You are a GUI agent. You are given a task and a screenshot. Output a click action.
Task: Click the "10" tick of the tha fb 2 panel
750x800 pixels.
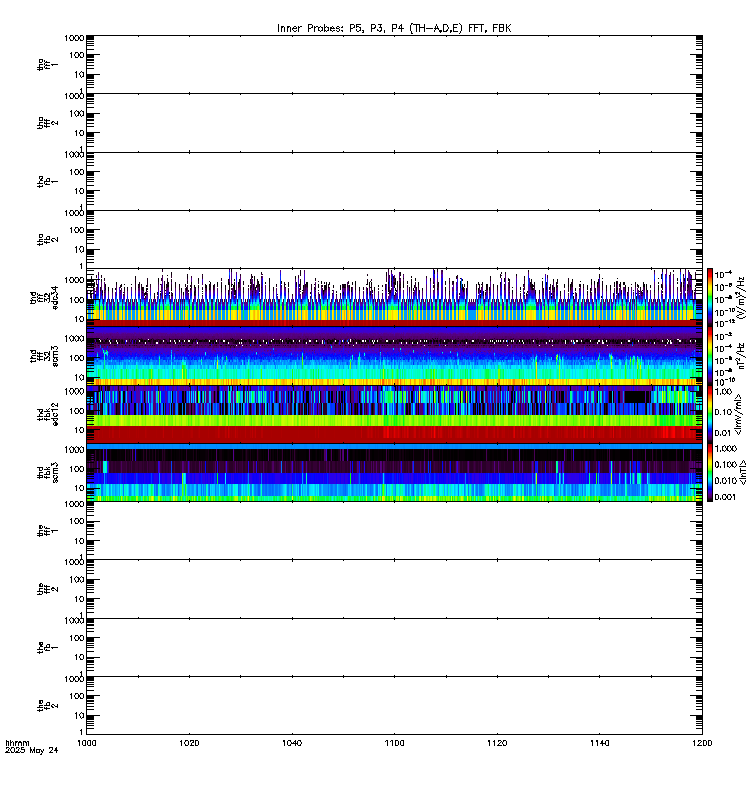point(79,249)
